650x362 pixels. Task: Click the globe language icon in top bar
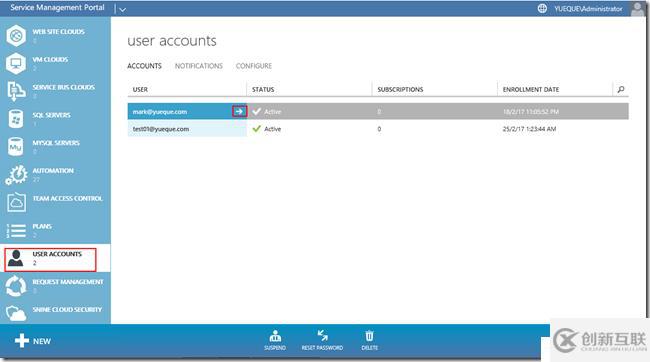[542, 8]
